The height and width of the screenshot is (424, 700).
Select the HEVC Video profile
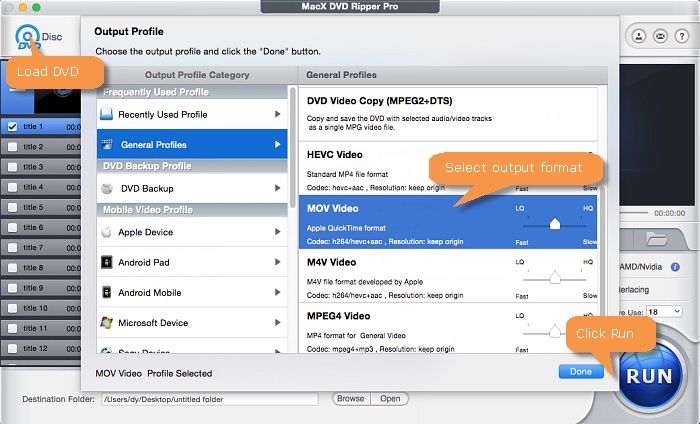[448, 168]
